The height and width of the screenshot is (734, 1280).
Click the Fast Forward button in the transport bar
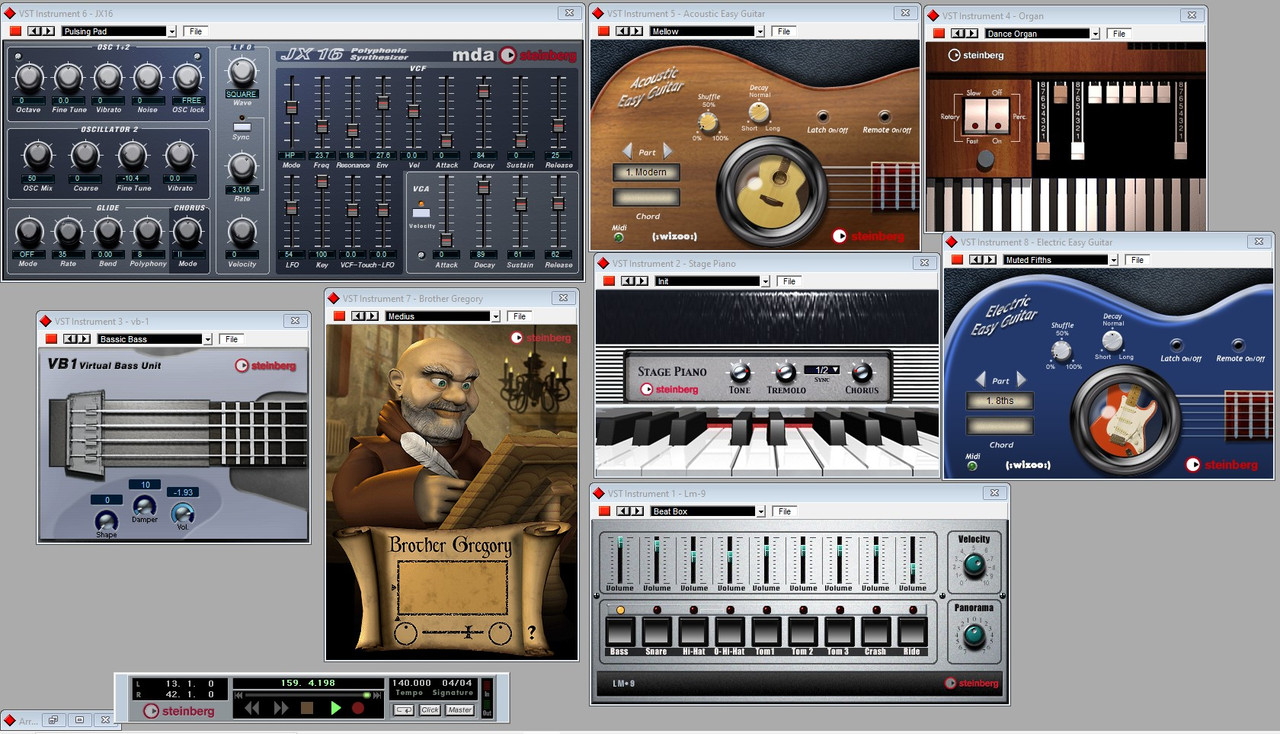click(282, 708)
